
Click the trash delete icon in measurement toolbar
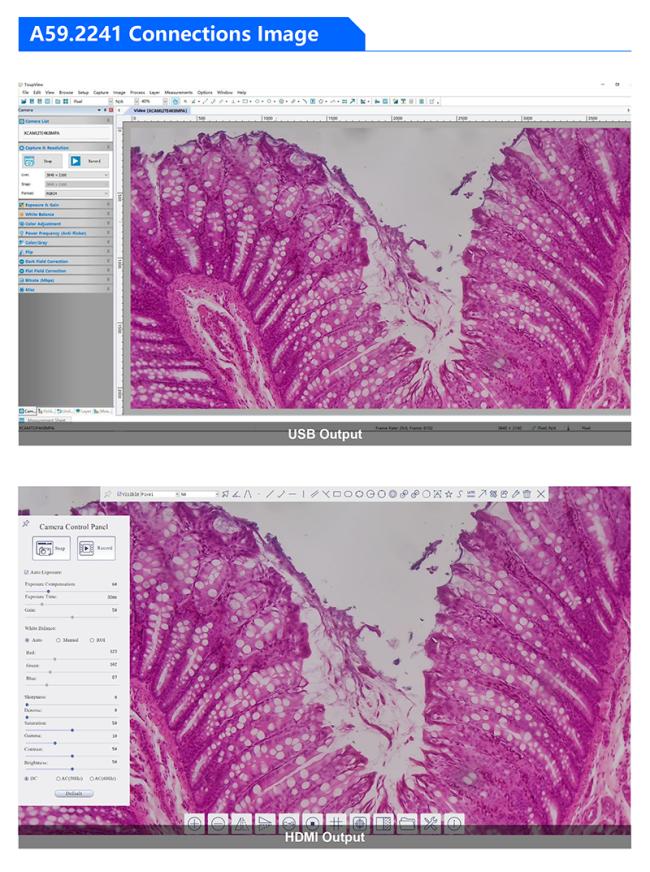526,494
